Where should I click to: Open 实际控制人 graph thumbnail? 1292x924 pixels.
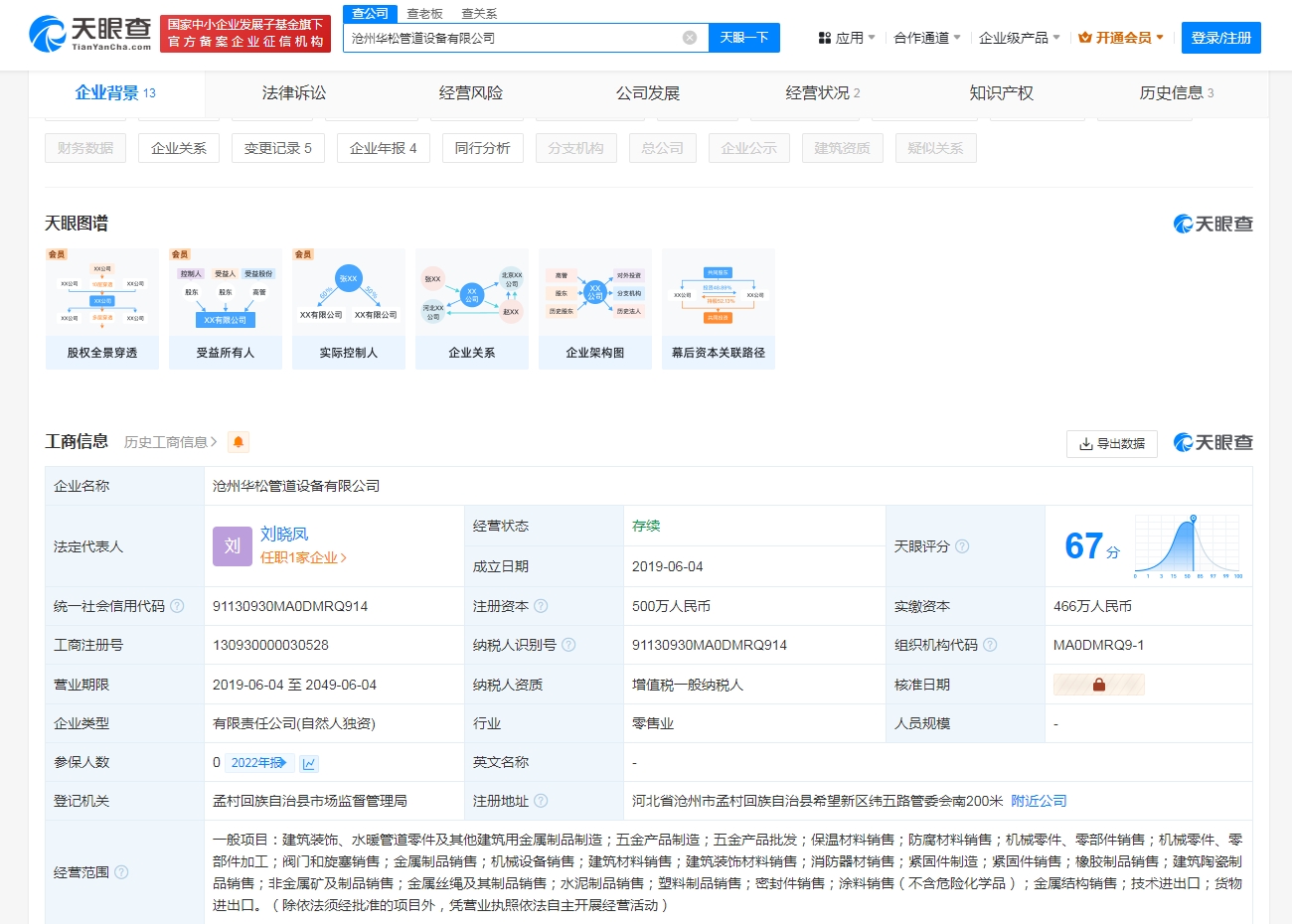click(349, 309)
